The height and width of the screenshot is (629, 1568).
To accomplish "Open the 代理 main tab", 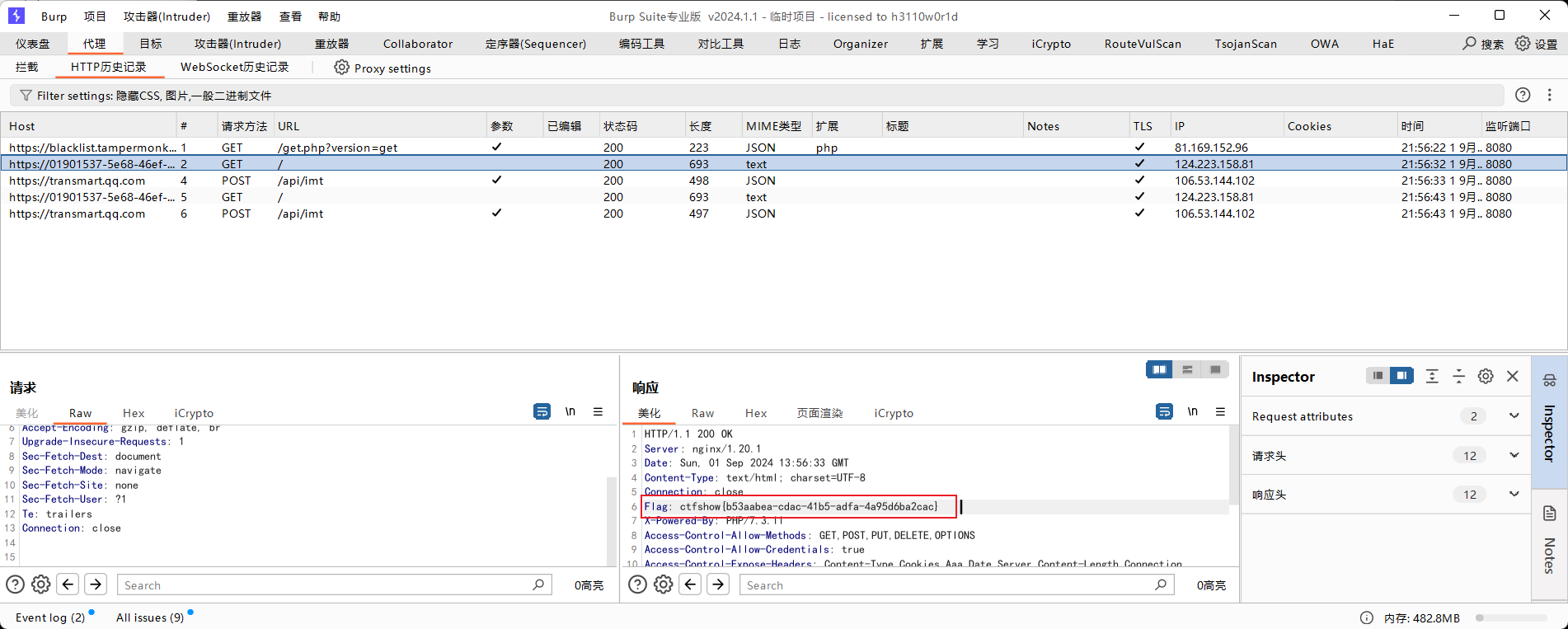I will pos(94,44).
